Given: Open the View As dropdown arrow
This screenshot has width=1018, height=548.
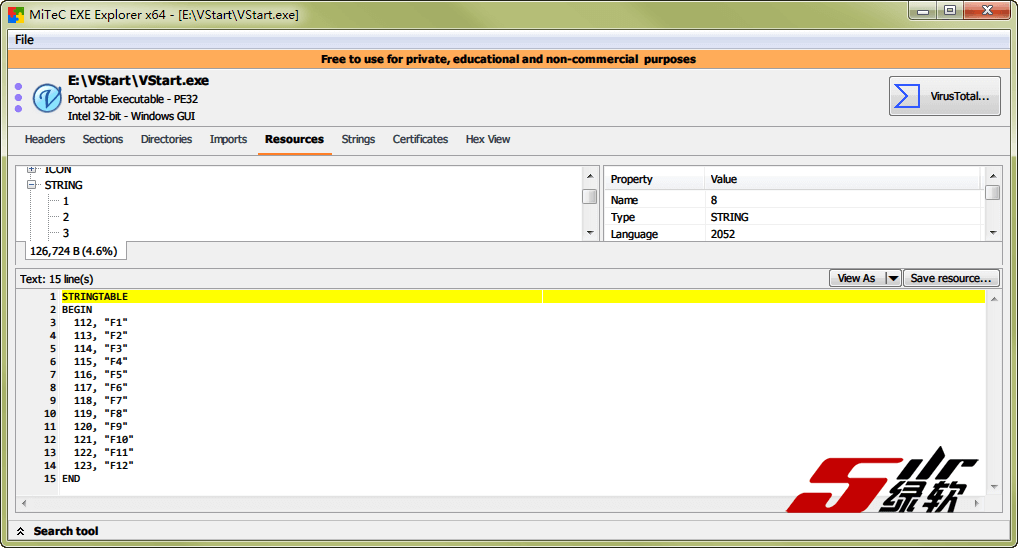Looking at the screenshot, I should 893,278.
